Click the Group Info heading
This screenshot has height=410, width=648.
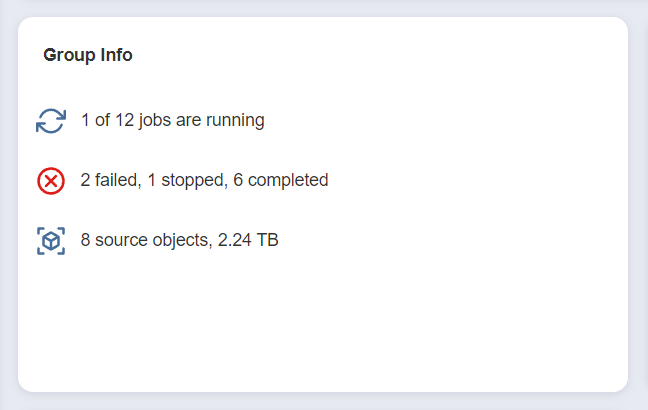point(88,55)
